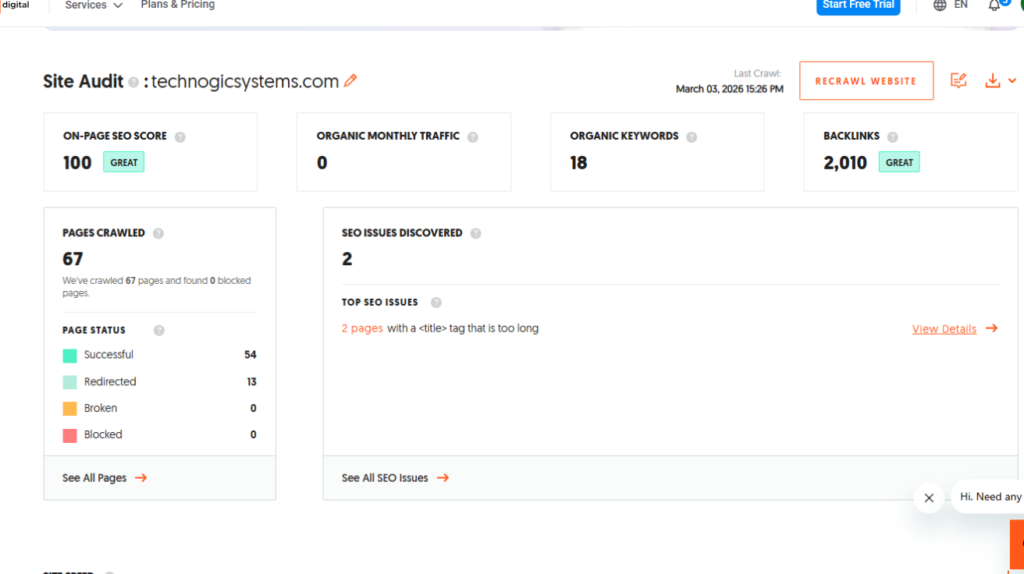Image resolution: width=1024 pixels, height=574 pixels.
Task: Click the Organic Monthly Traffic value 0
Action: pos(322,163)
